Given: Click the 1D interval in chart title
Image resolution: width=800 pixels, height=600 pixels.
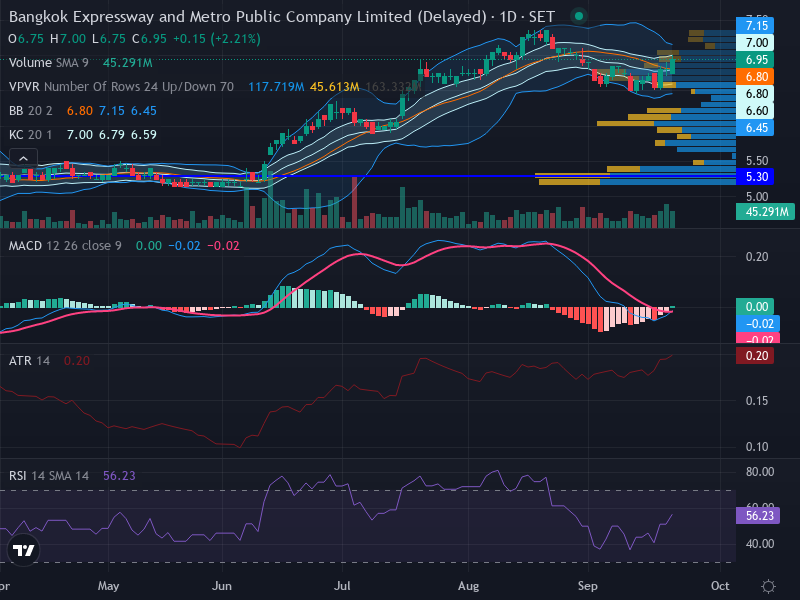Looking at the screenshot, I should point(508,17).
